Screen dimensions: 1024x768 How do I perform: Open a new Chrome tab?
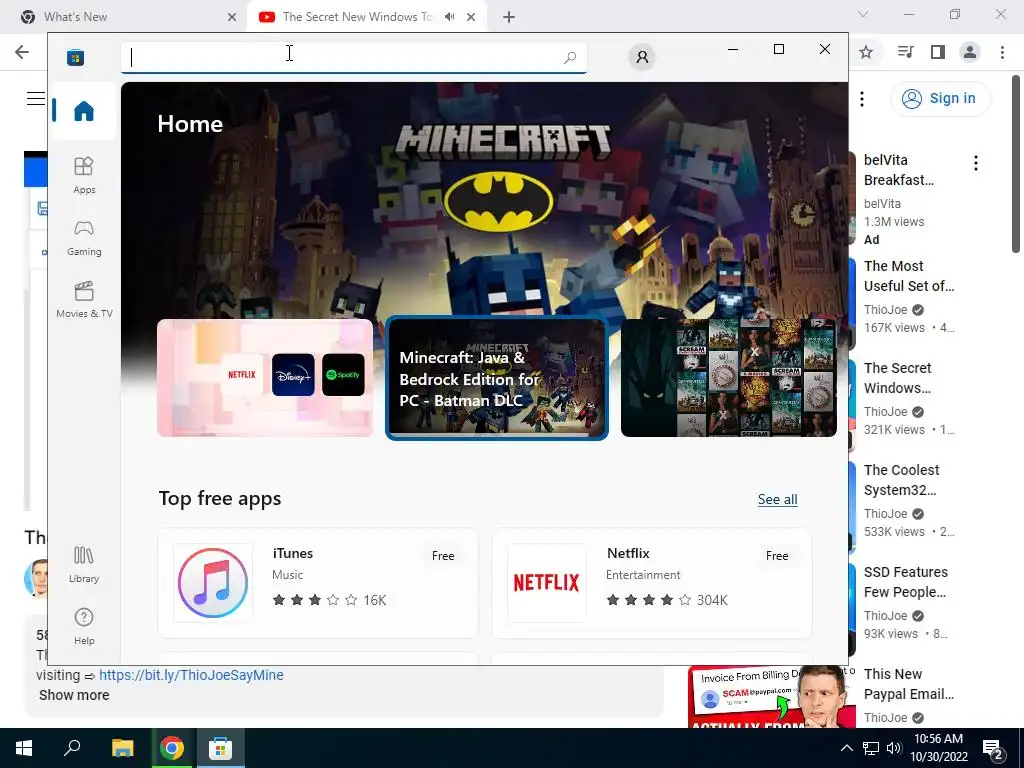pos(509,17)
